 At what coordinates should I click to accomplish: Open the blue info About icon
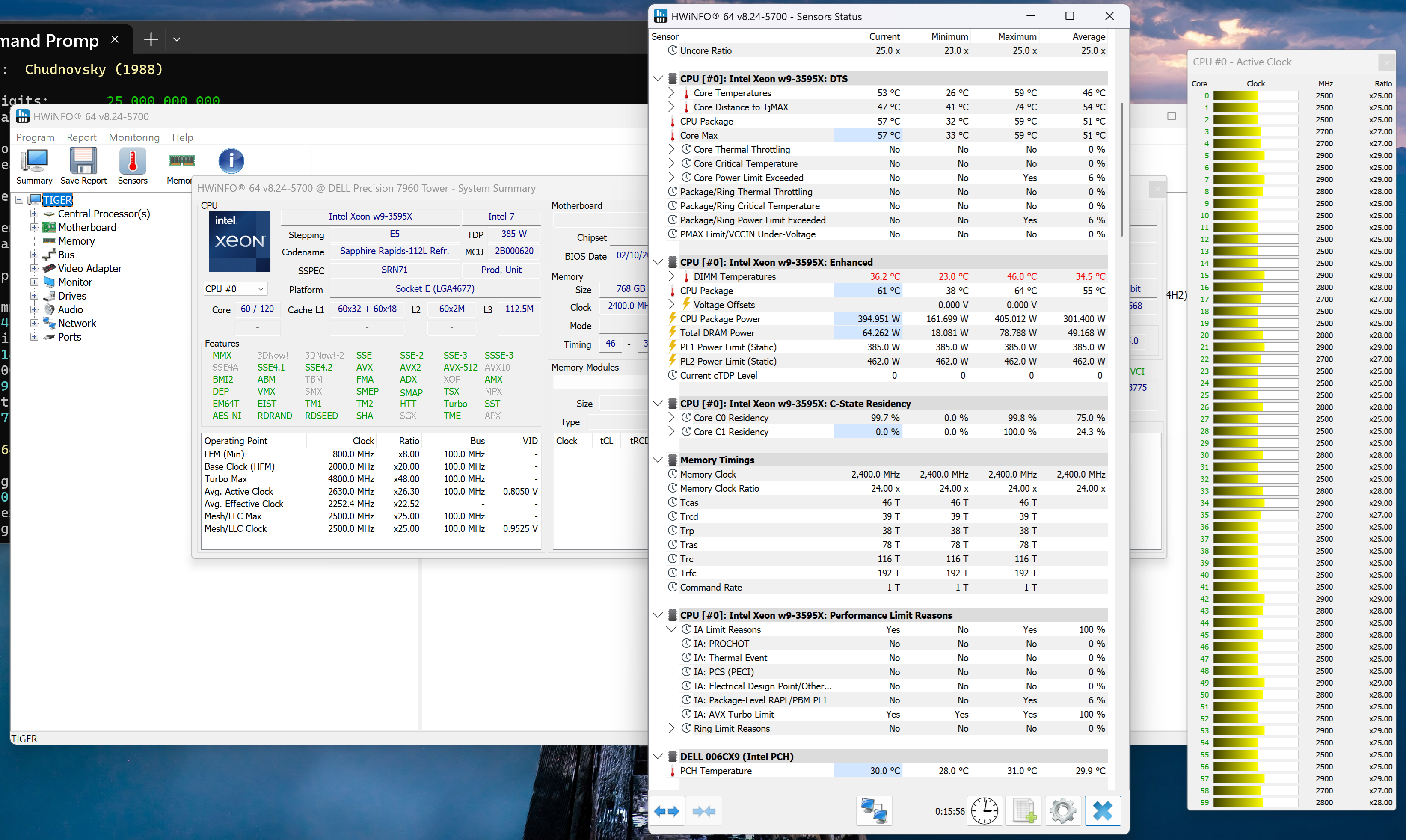click(231, 161)
